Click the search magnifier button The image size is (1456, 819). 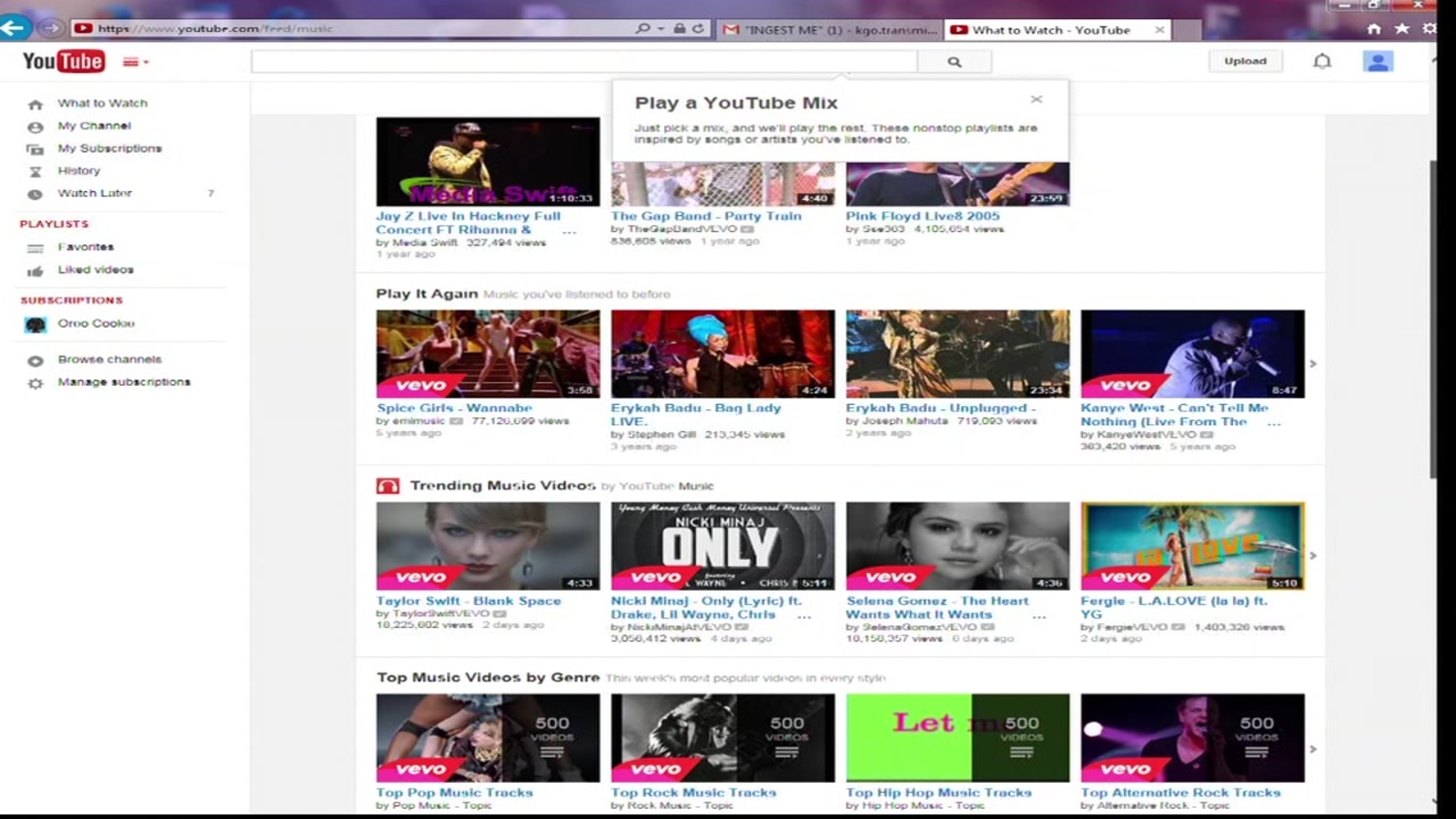point(954,62)
